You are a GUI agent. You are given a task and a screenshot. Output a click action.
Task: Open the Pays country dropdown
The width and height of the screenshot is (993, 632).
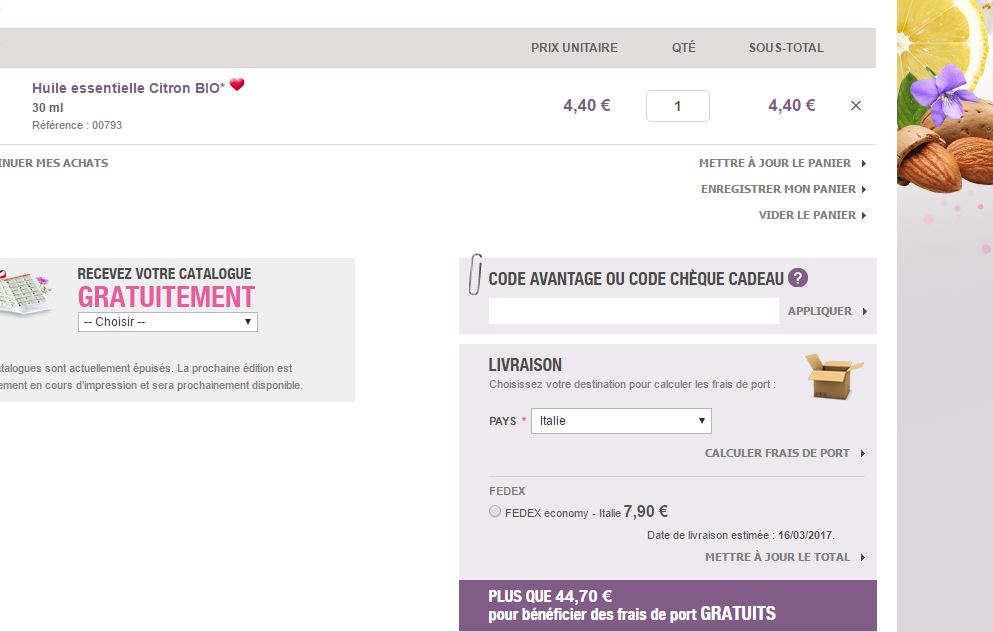point(621,421)
